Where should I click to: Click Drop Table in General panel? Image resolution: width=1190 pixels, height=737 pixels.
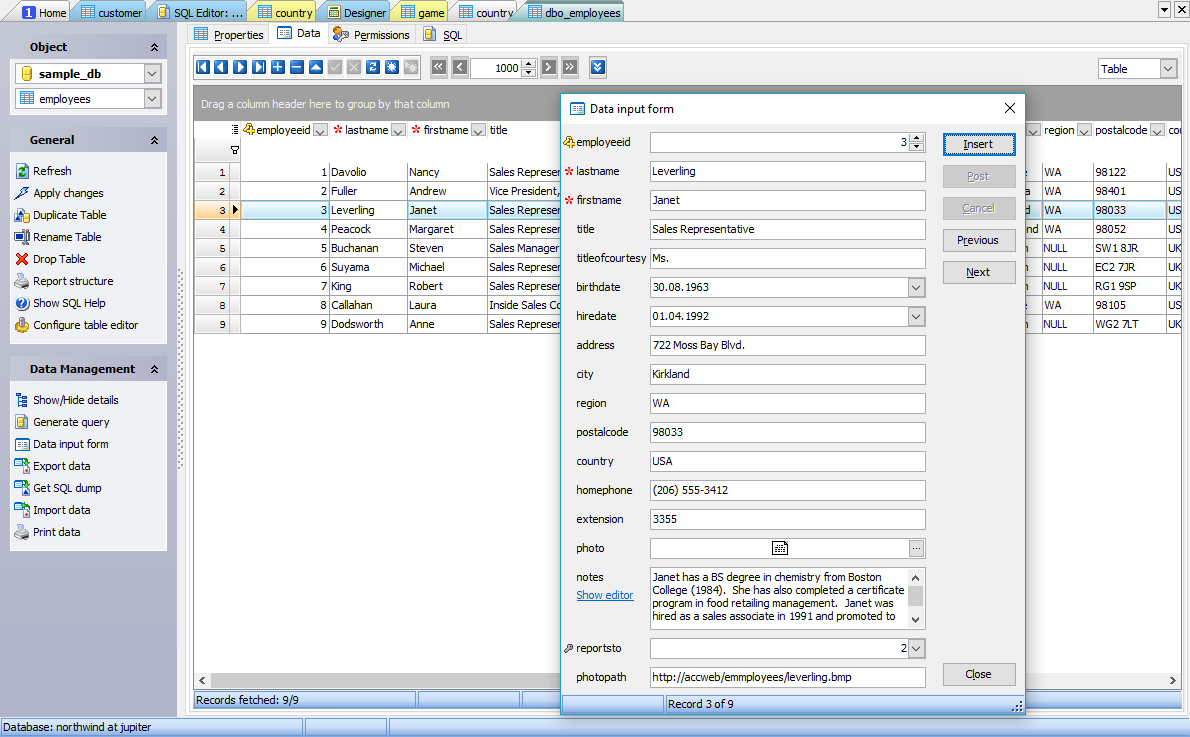pyautogui.click(x=59, y=259)
